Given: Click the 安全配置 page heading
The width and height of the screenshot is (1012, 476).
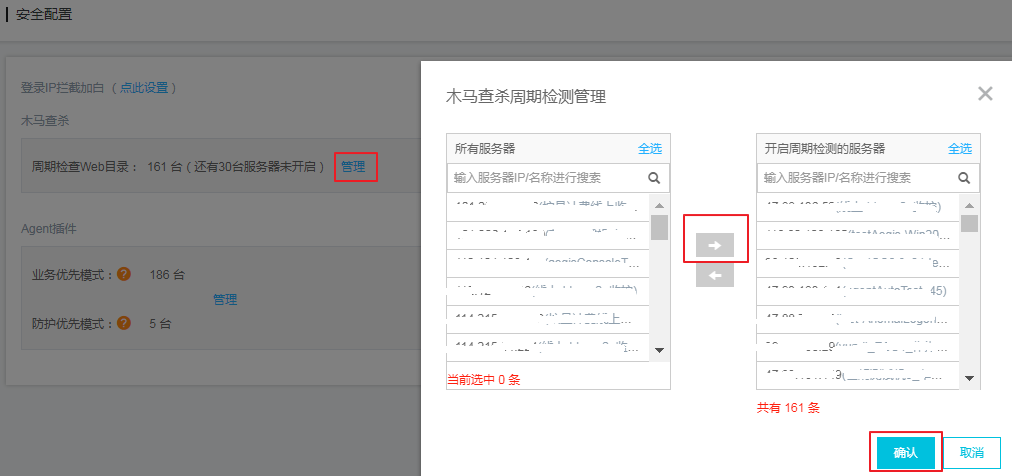Looking at the screenshot, I should [44, 15].
